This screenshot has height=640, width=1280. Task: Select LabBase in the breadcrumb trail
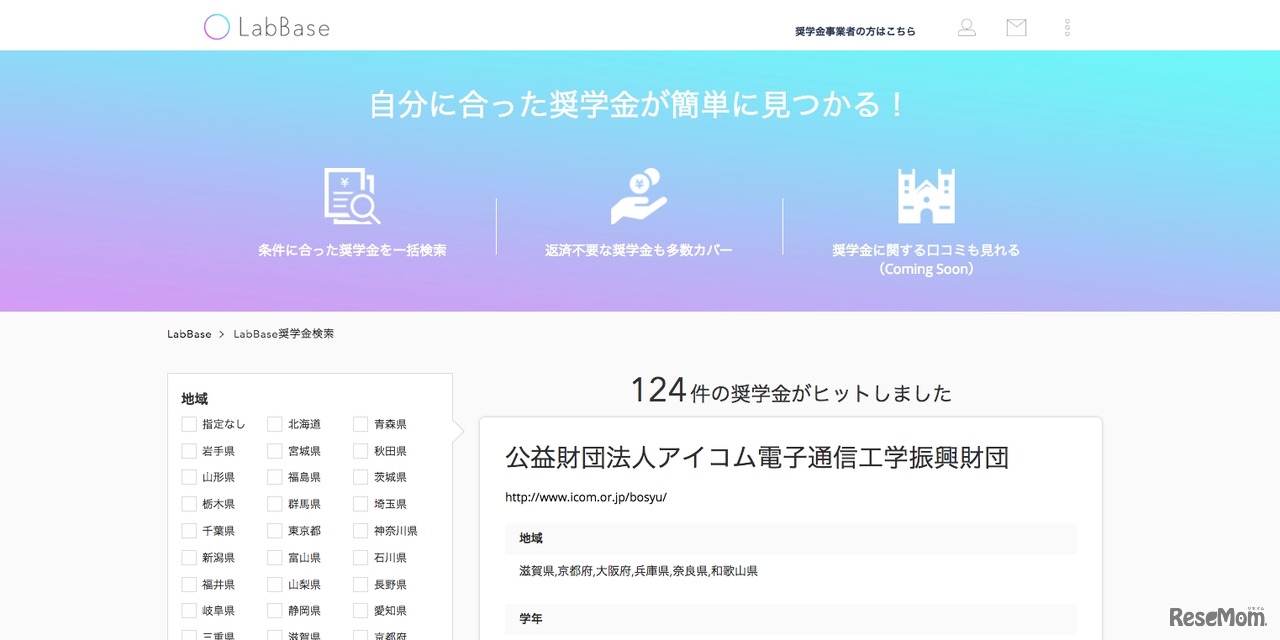188,333
